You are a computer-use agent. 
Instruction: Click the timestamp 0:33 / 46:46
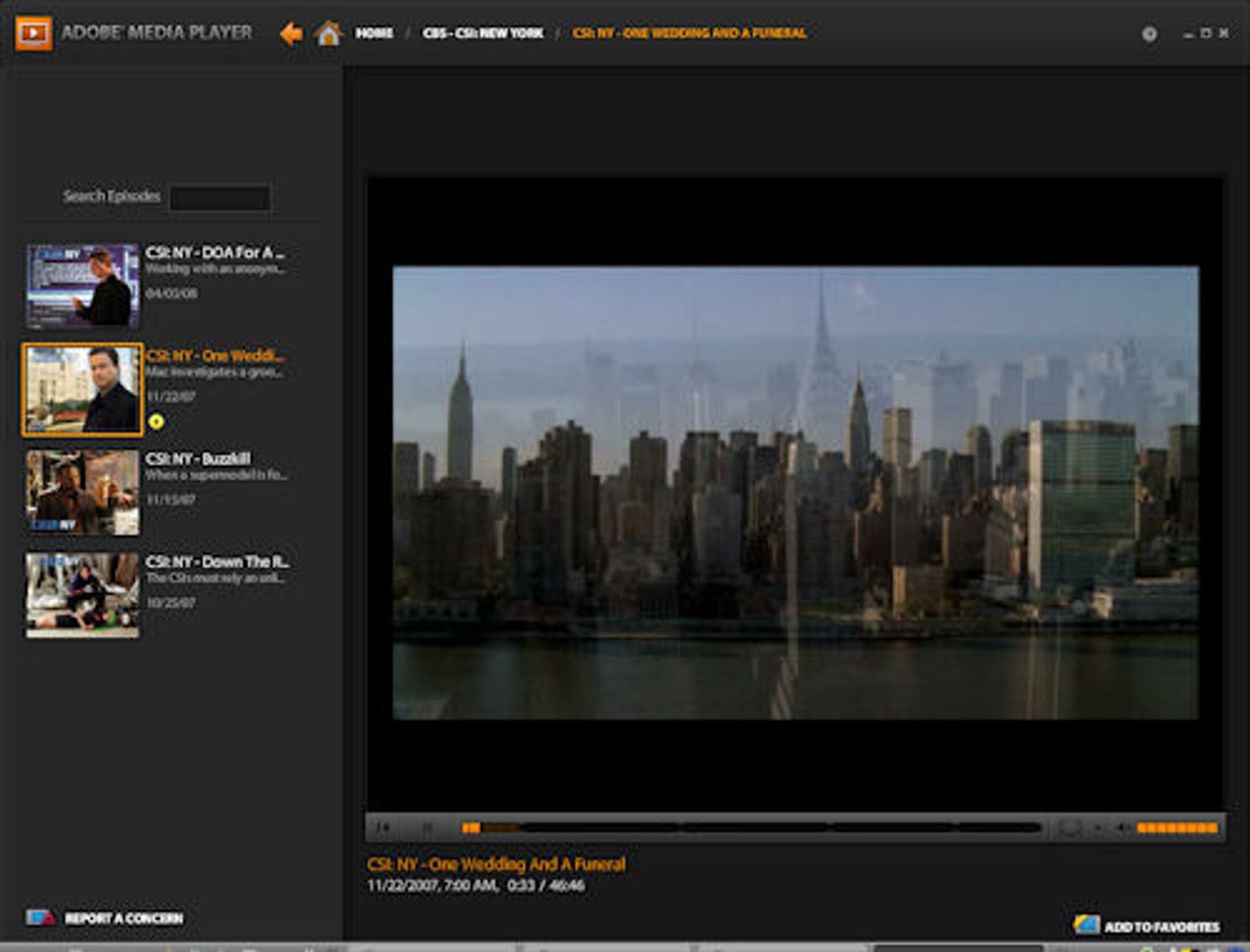546,886
